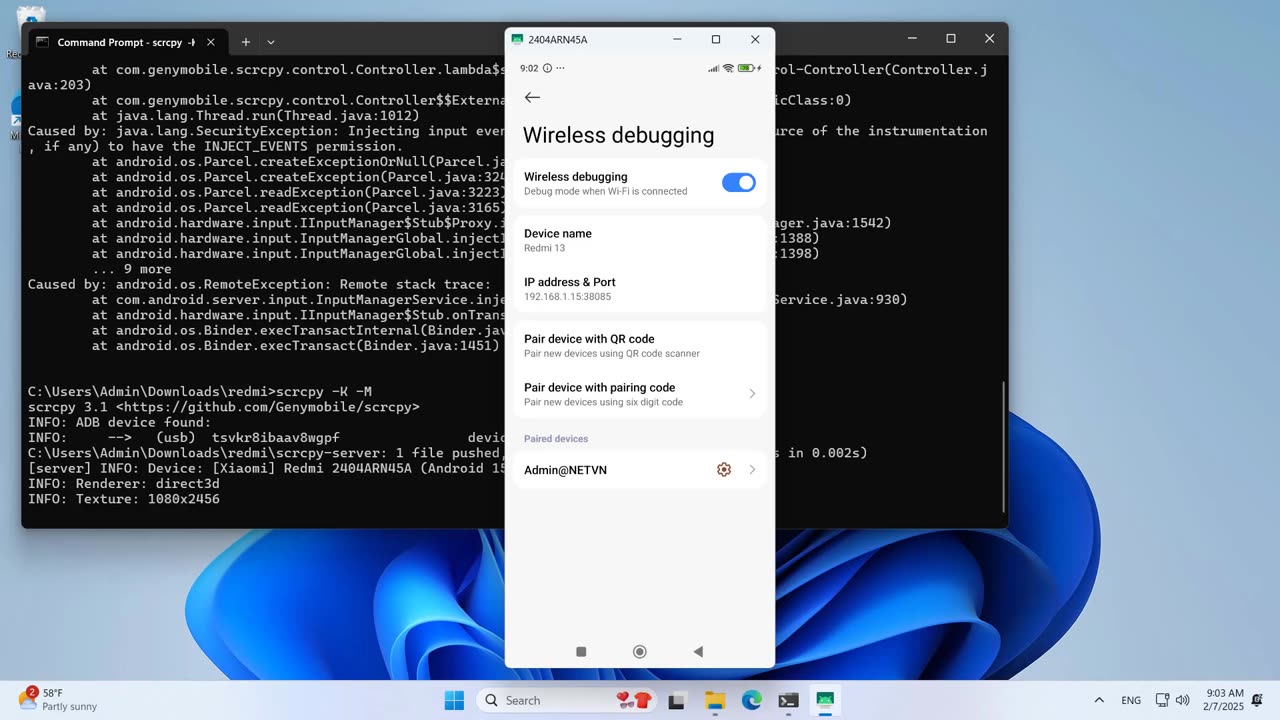Viewport: 1280px width, 720px height.
Task: Close the Command Prompt - scrcpy tab
Action: pyautogui.click(x=211, y=42)
